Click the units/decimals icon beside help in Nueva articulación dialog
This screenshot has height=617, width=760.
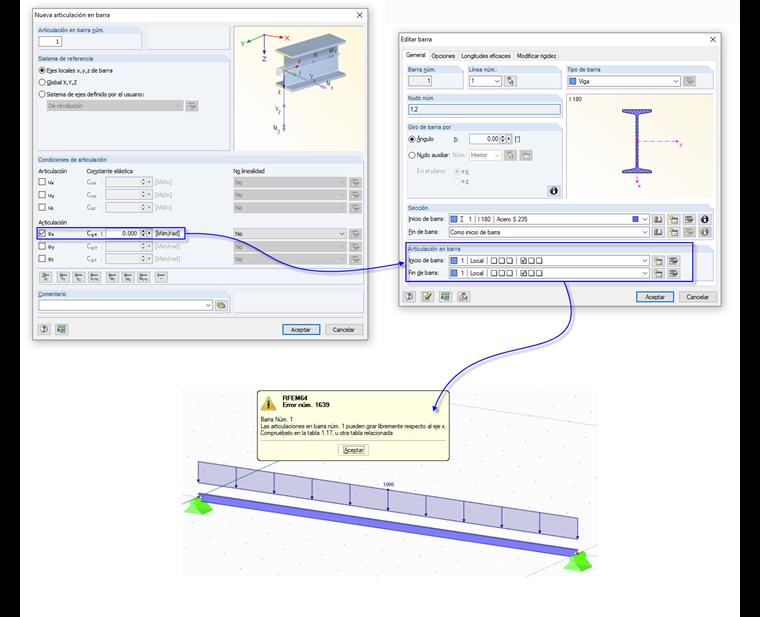coord(61,330)
